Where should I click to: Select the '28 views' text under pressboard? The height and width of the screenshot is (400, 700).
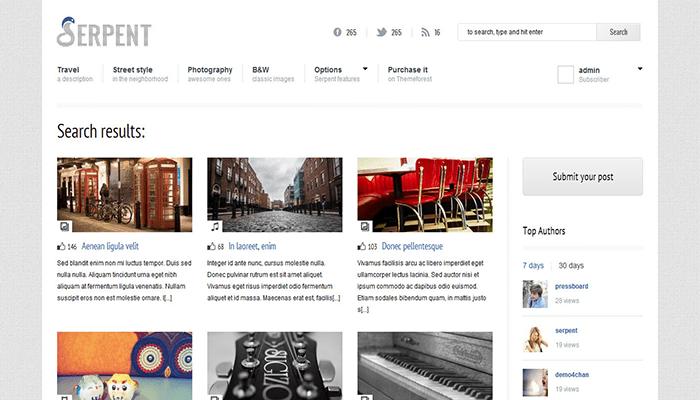click(567, 300)
